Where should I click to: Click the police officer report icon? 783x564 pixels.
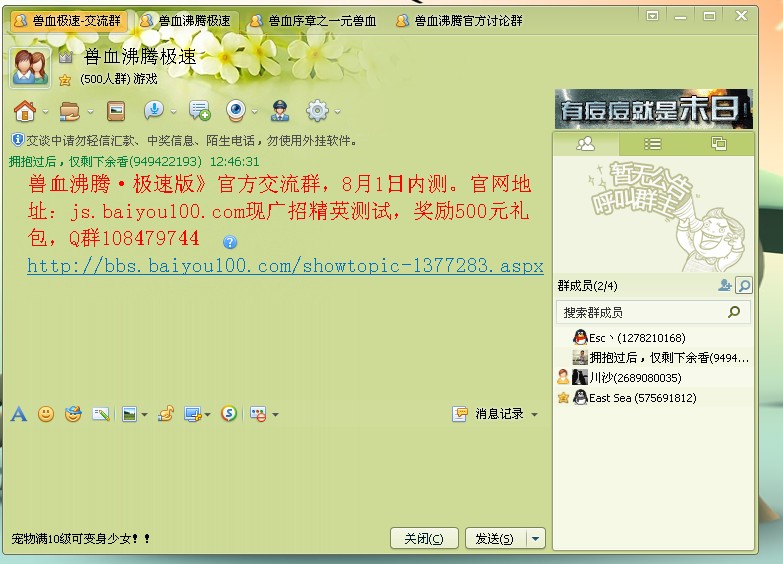click(280, 111)
